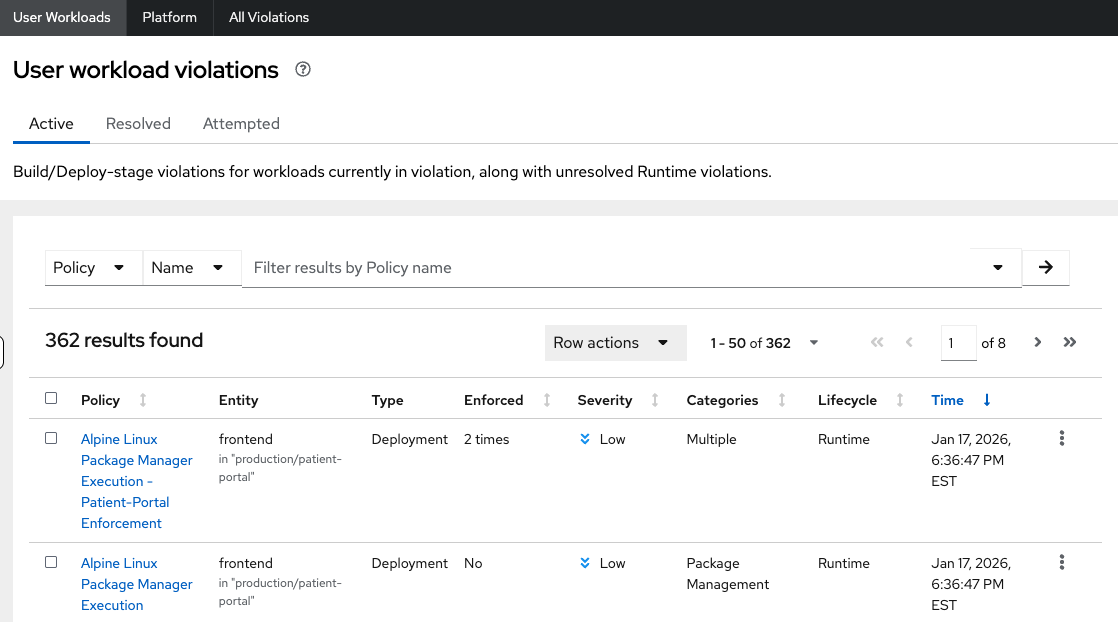Open kebab menu for second violation row

[x=1061, y=562]
